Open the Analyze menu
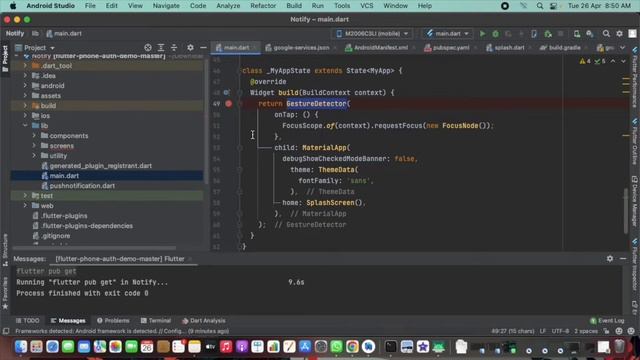The height and width of the screenshot is (360, 640). (228, 6)
